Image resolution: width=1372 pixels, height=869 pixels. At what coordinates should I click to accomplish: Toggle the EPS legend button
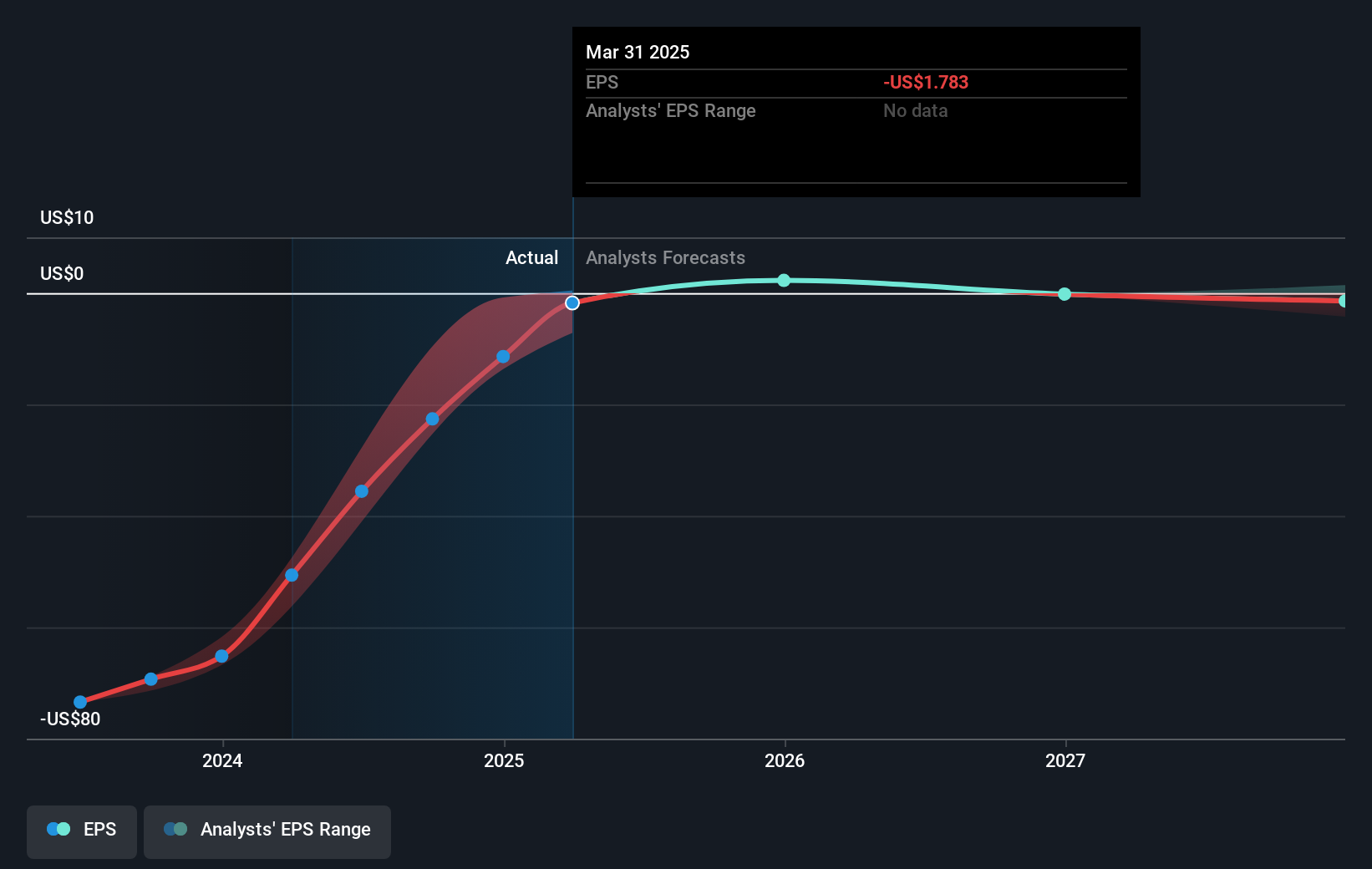pos(82,831)
